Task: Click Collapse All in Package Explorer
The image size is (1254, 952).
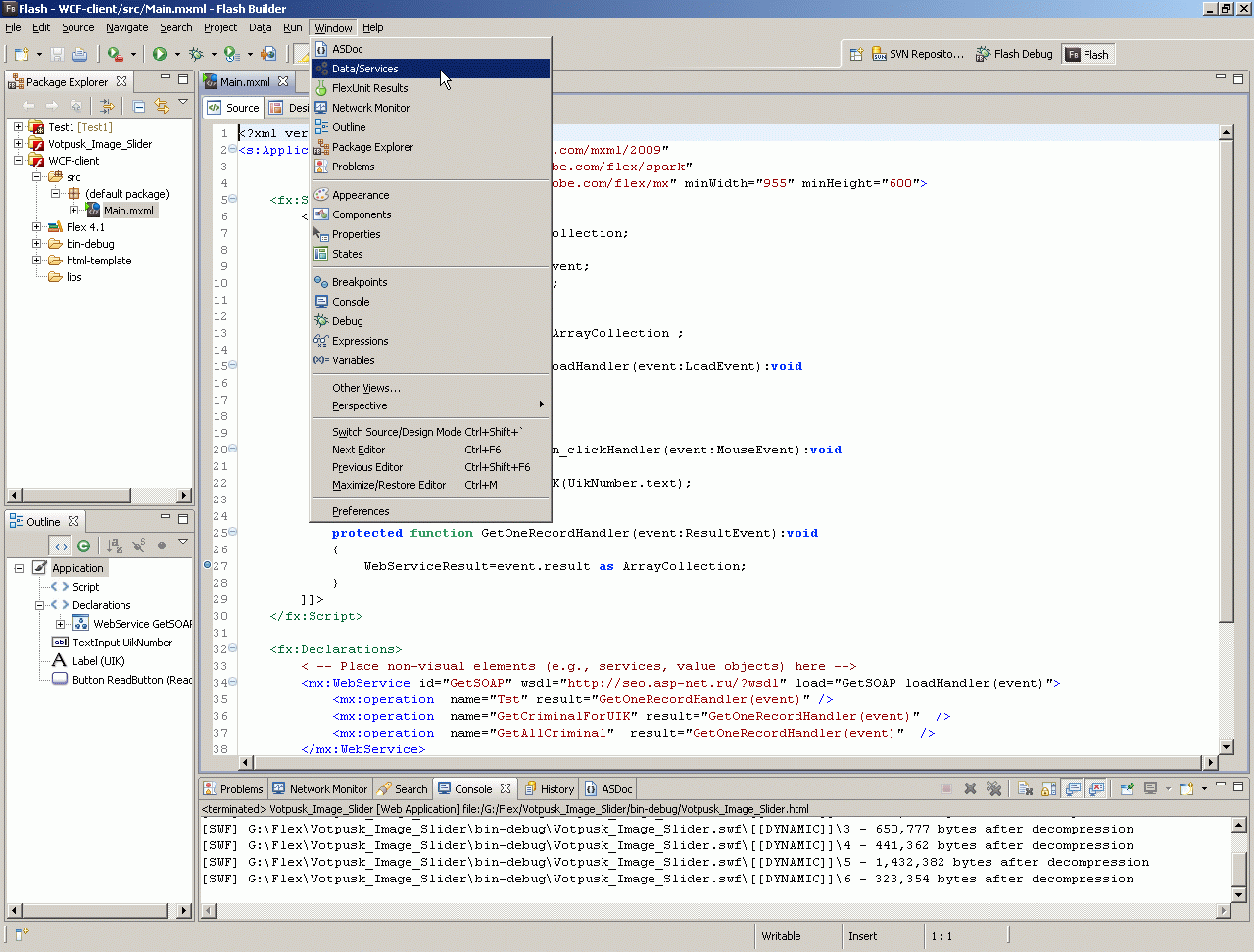Action: (139, 106)
